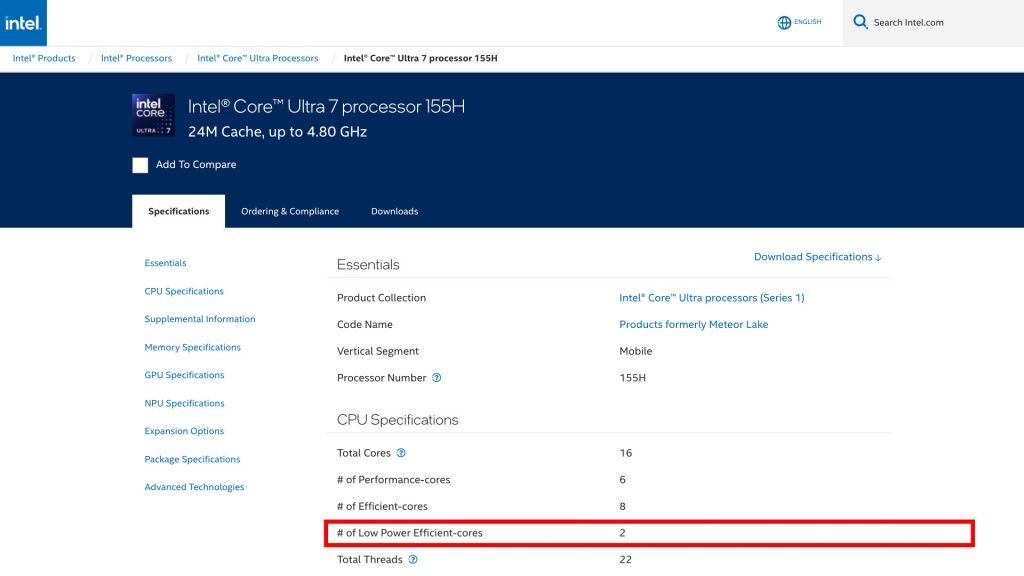Open the help icon next to Processor Number

click(x=436, y=377)
